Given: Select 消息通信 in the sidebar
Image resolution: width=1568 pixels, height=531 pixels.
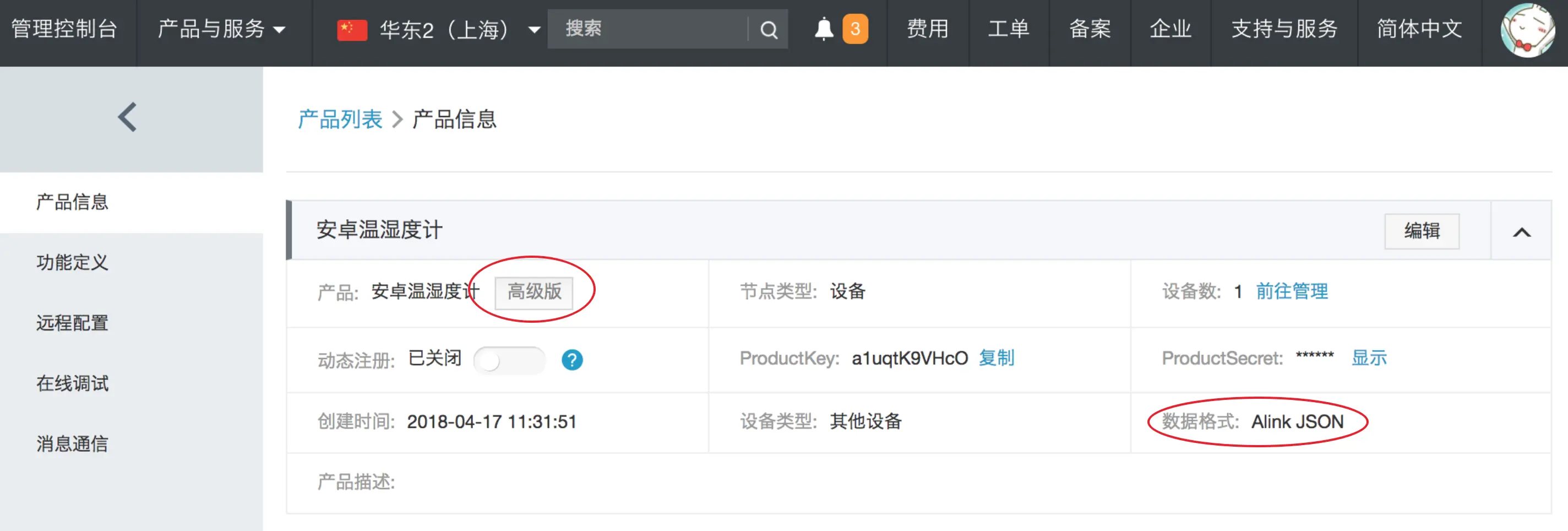Looking at the screenshot, I should pos(72,443).
